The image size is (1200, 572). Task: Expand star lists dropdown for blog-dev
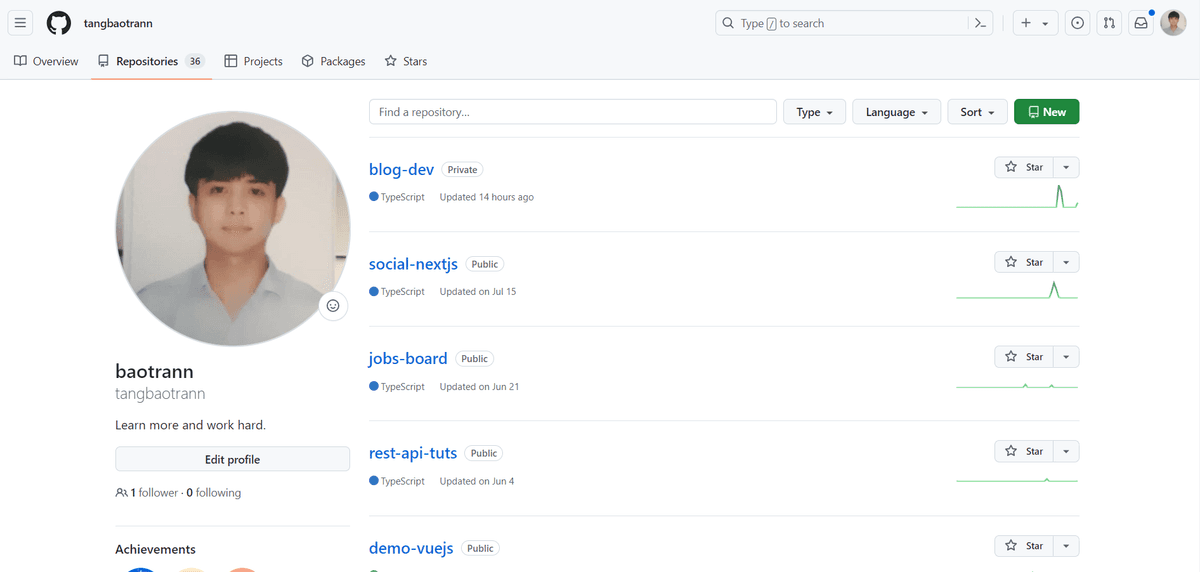(1066, 167)
